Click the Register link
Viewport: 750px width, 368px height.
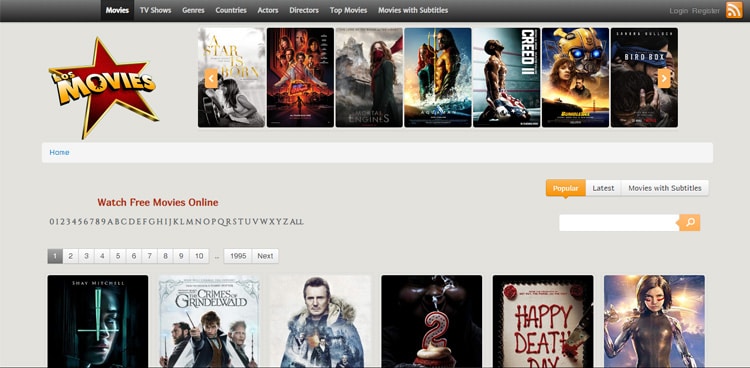pyautogui.click(x=706, y=11)
